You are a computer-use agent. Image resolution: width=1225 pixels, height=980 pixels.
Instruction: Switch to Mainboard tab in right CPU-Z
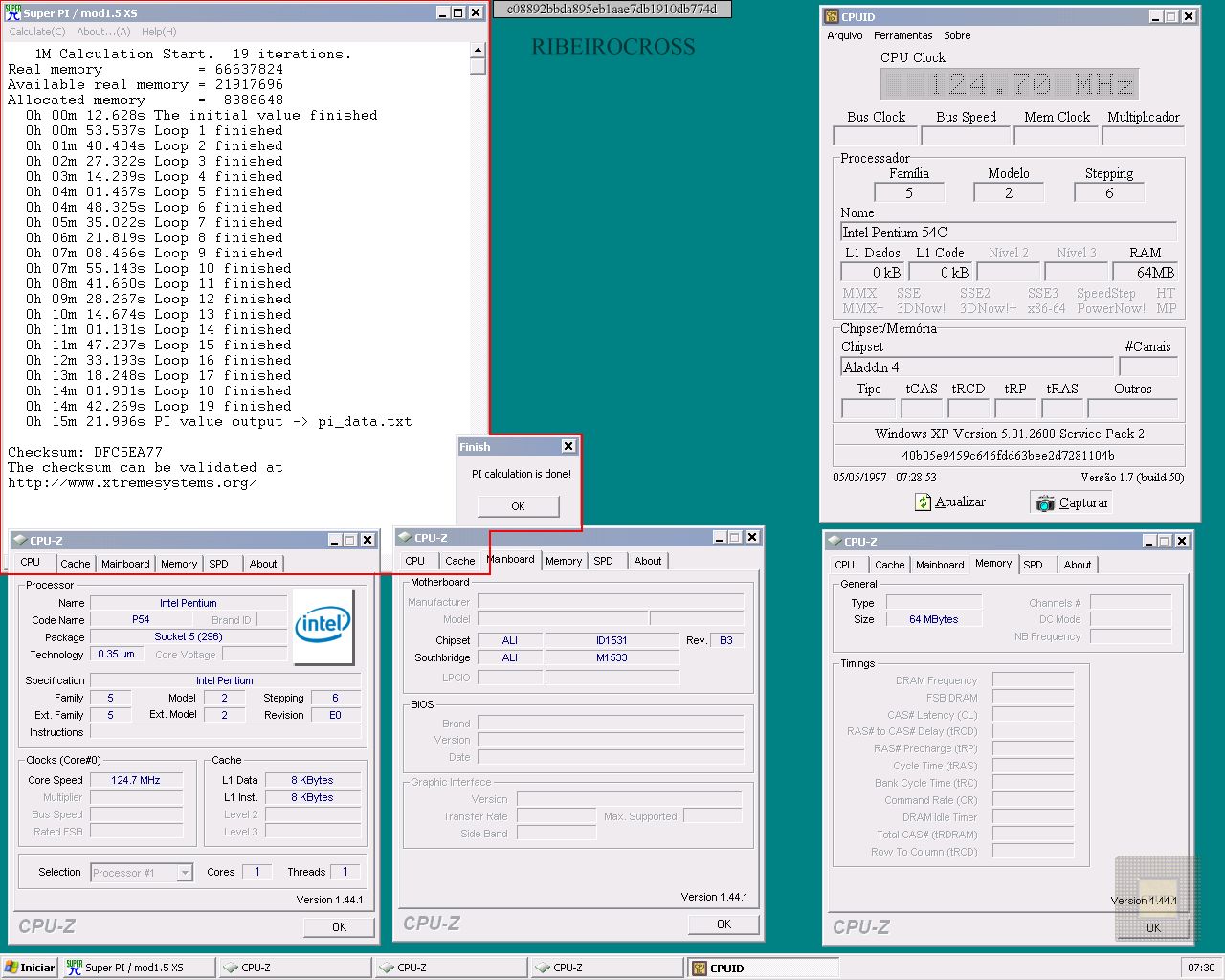[940, 565]
